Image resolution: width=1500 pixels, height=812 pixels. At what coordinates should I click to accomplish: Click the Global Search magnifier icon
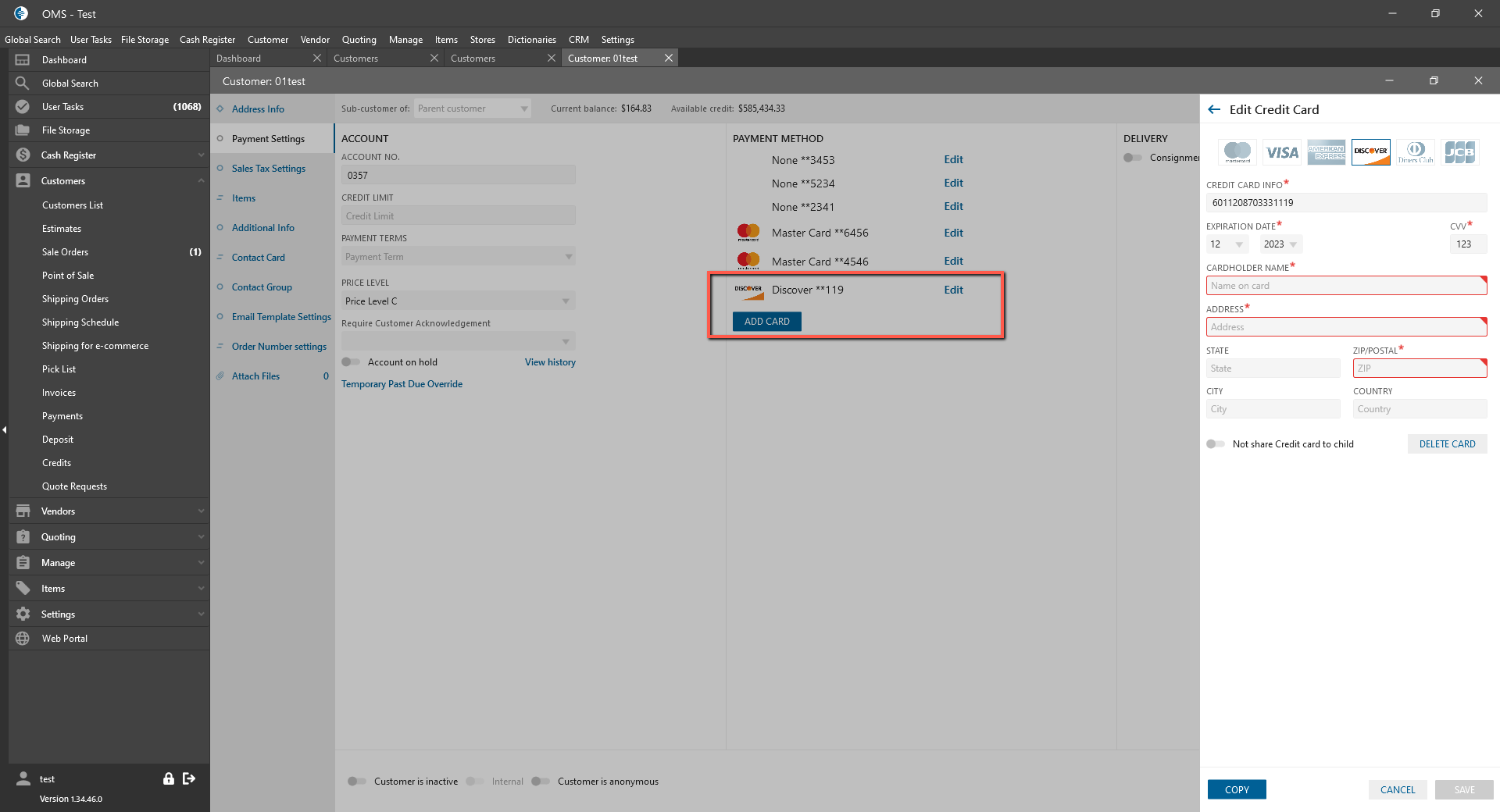click(x=23, y=84)
